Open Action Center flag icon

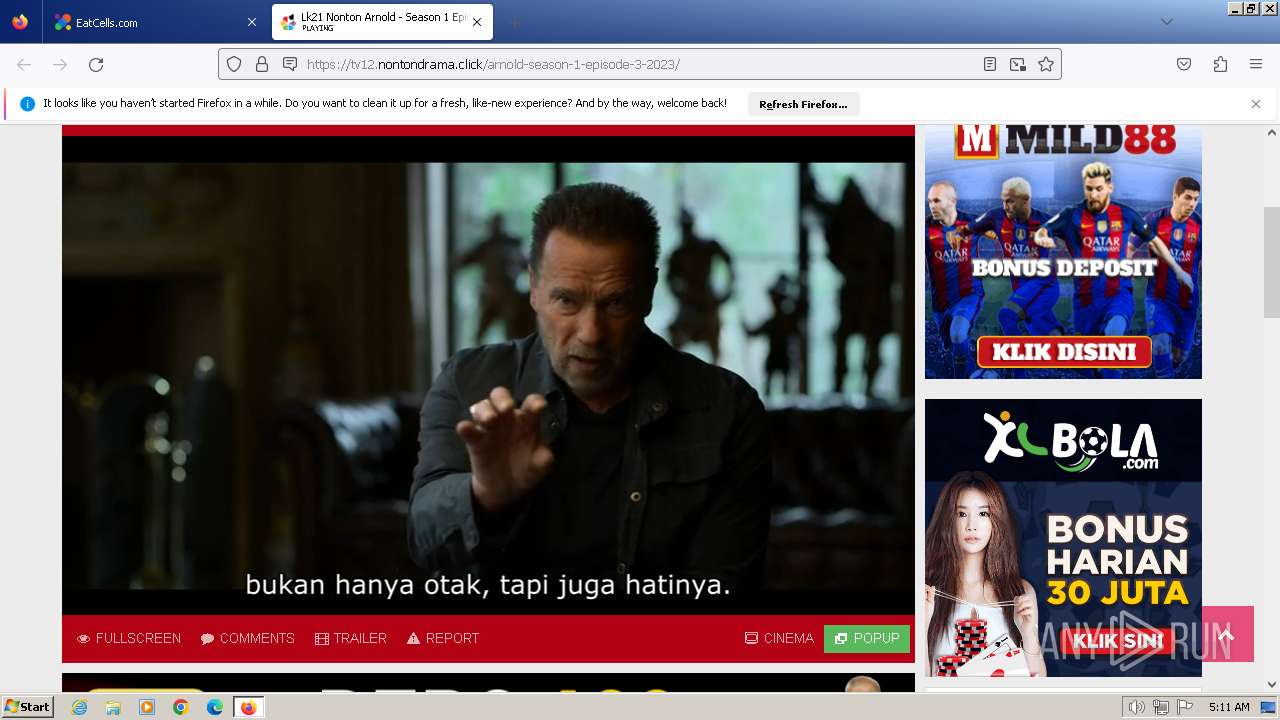[1185, 707]
